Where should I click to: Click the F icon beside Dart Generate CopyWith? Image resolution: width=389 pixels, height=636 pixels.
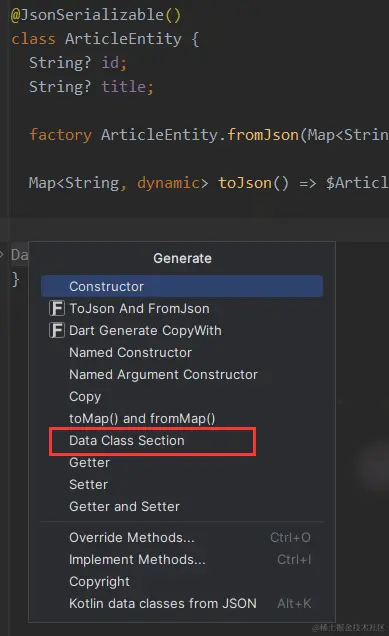pyautogui.click(x=57, y=330)
